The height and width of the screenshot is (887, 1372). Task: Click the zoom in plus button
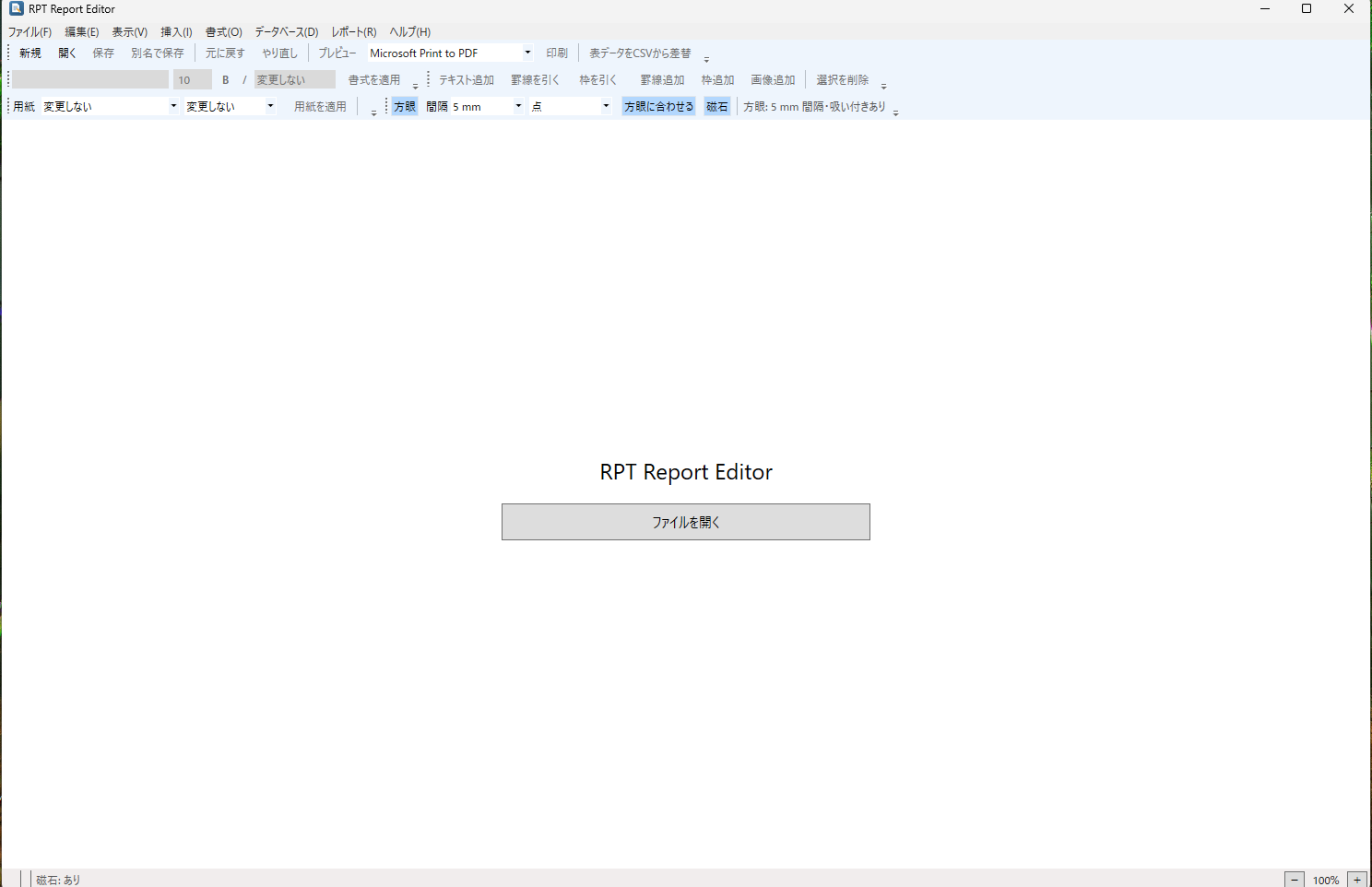tap(1357, 880)
